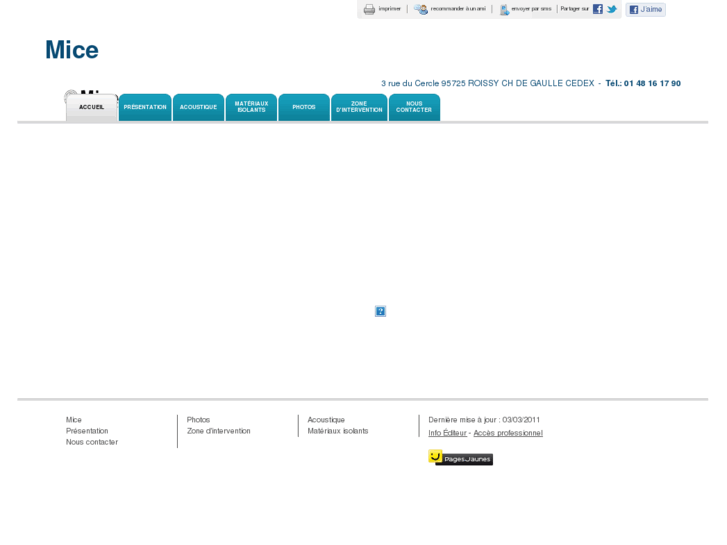The image size is (727, 545).
Task: Go to the Photos tab
Action: coord(304,108)
